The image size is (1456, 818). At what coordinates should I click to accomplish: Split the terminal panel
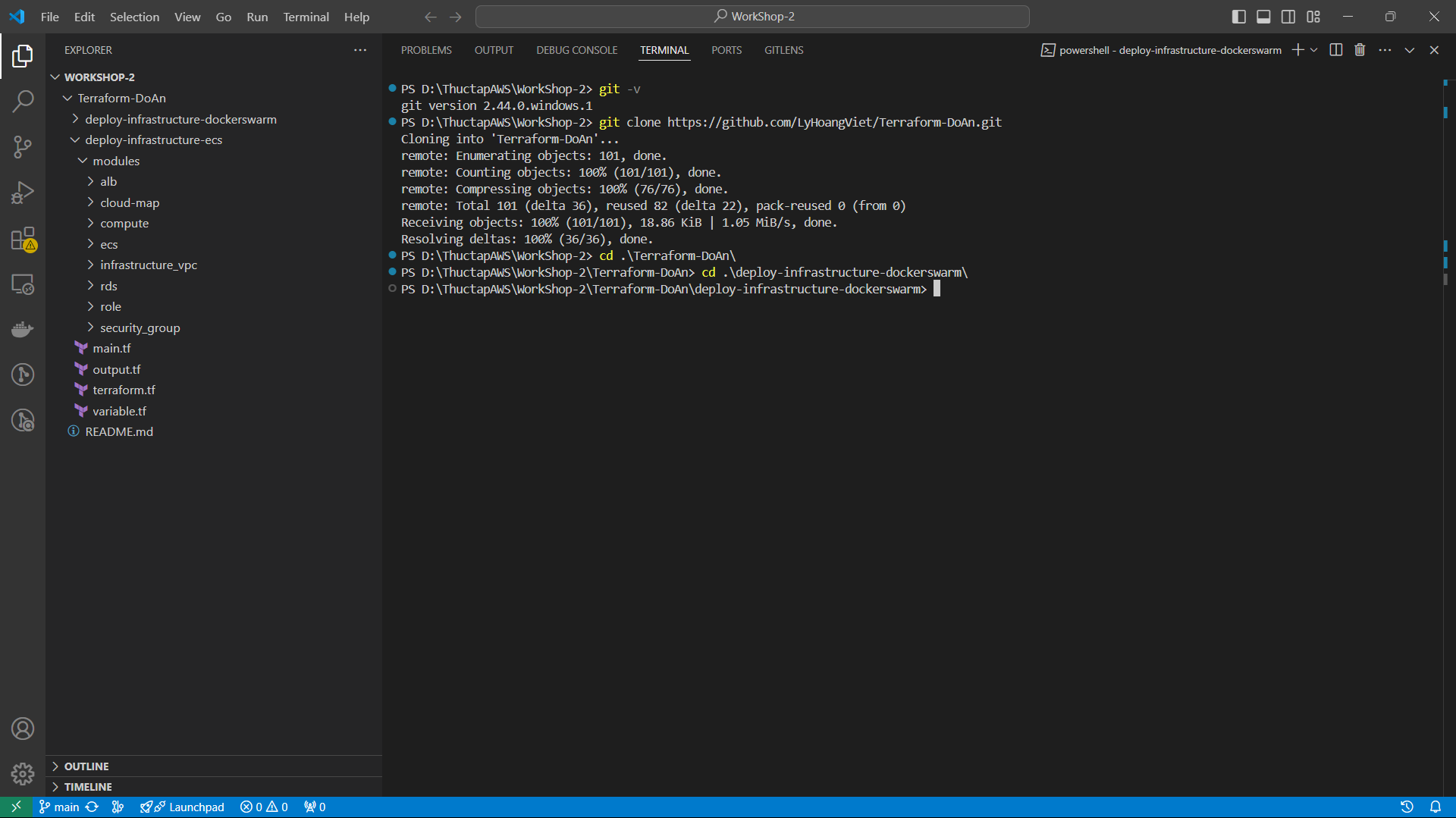pyautogui.click(x=1336, y=50)
